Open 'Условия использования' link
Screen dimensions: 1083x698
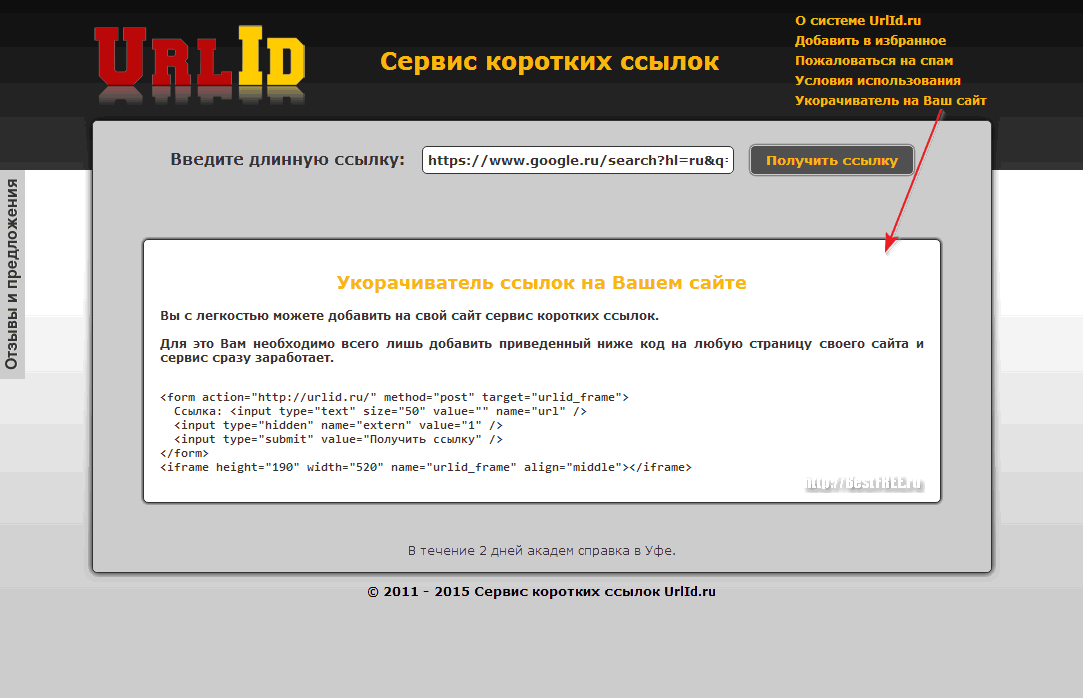(877, 81)
